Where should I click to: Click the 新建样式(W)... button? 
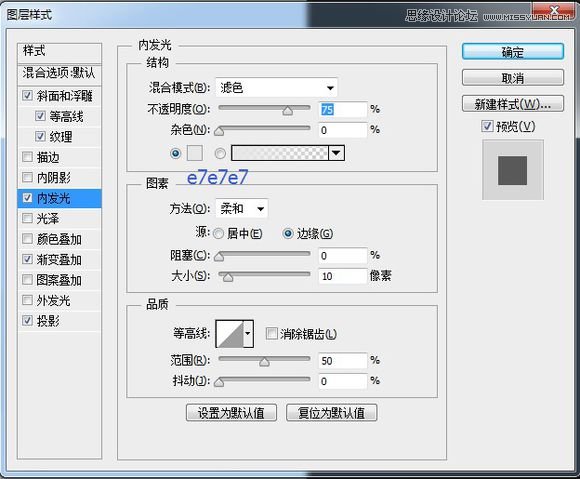coord(513,104)
